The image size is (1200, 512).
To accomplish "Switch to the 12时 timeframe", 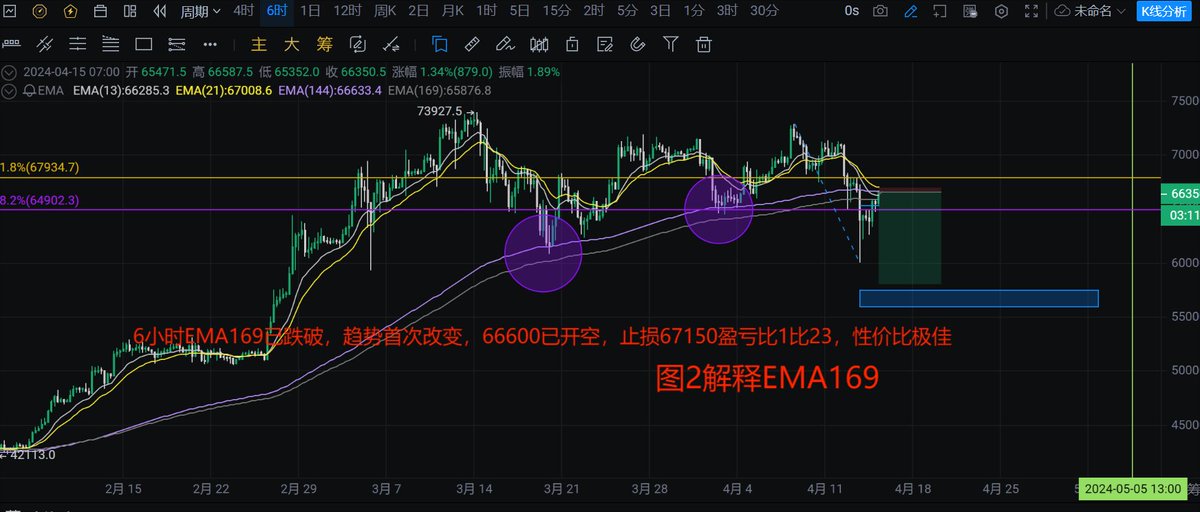I will [347, 11].
